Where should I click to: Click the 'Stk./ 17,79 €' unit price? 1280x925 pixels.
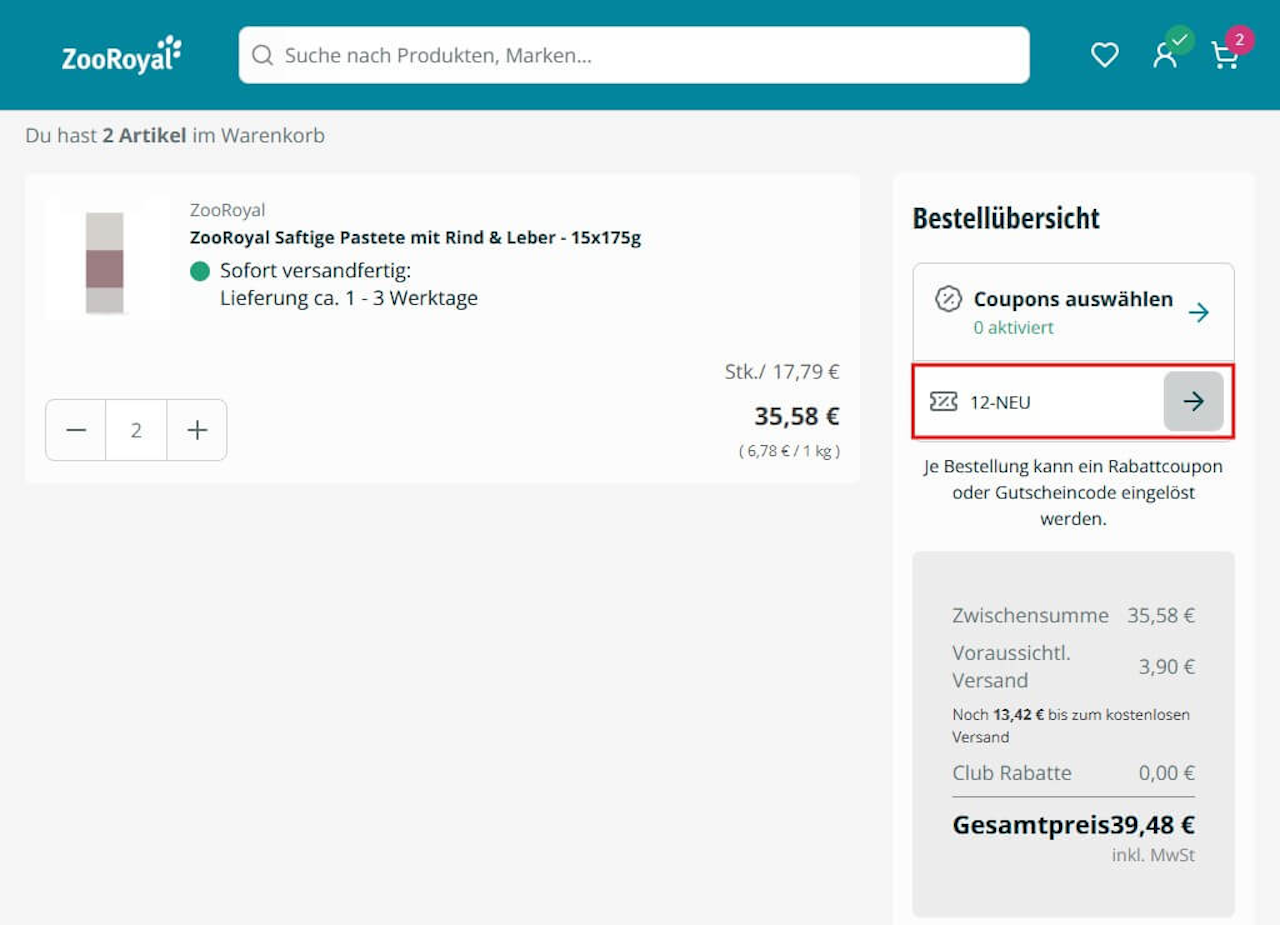[x=782, y=372]
